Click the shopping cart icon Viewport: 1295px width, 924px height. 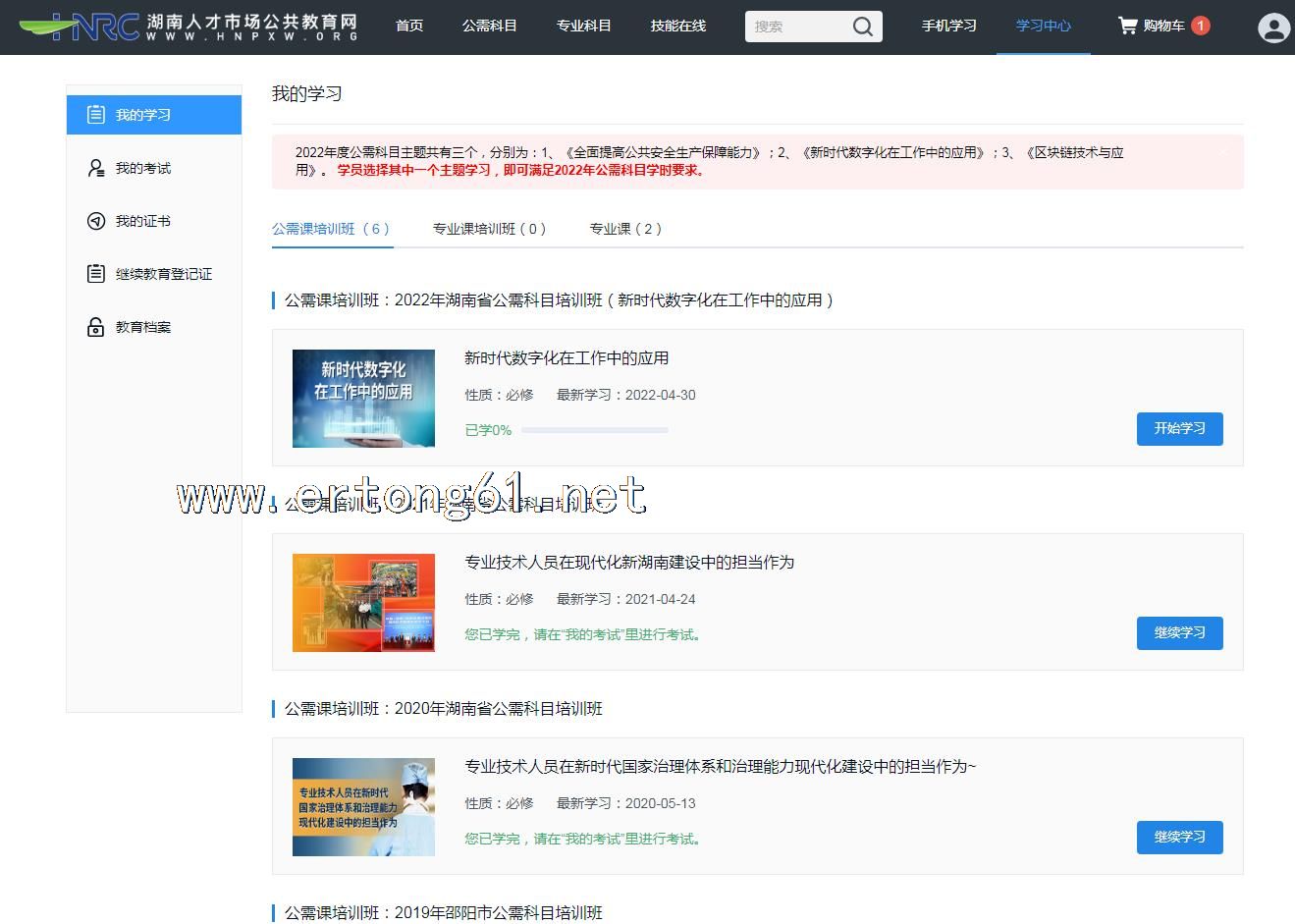(x=1127, y=26)
